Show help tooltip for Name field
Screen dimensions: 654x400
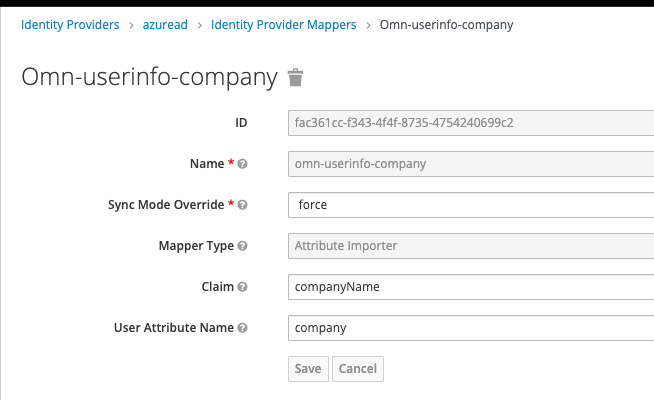pyautogui.click(x=242, y=164)
